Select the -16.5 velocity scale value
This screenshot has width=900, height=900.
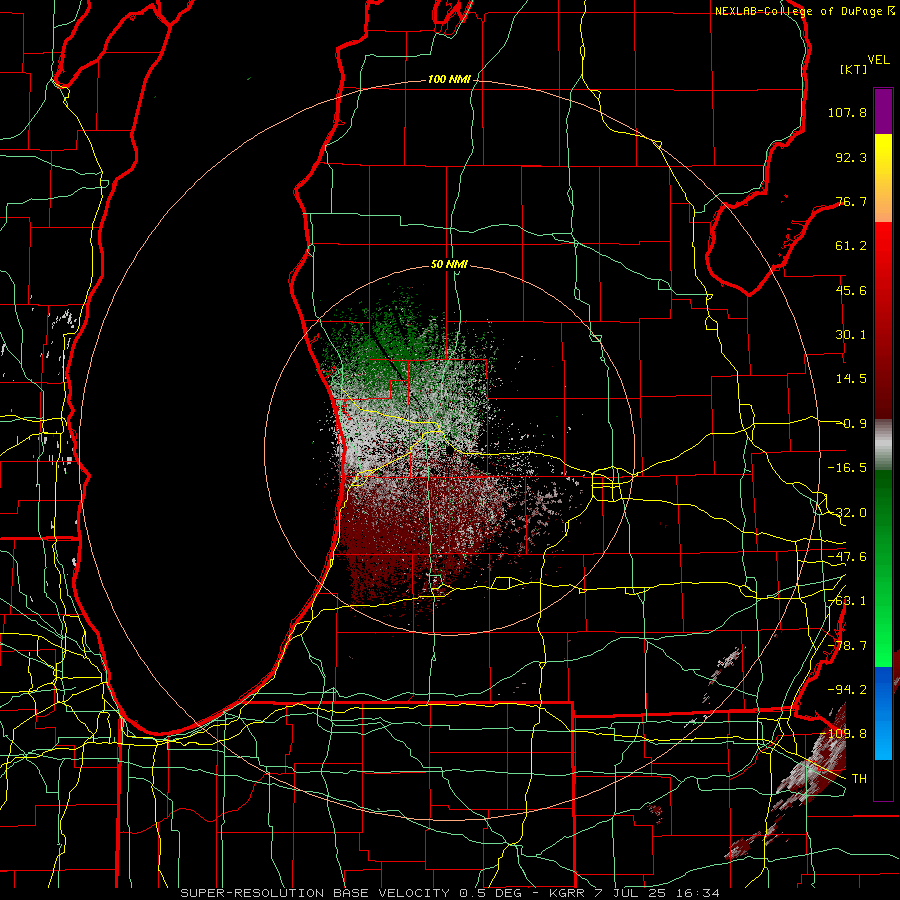(847, 468)
